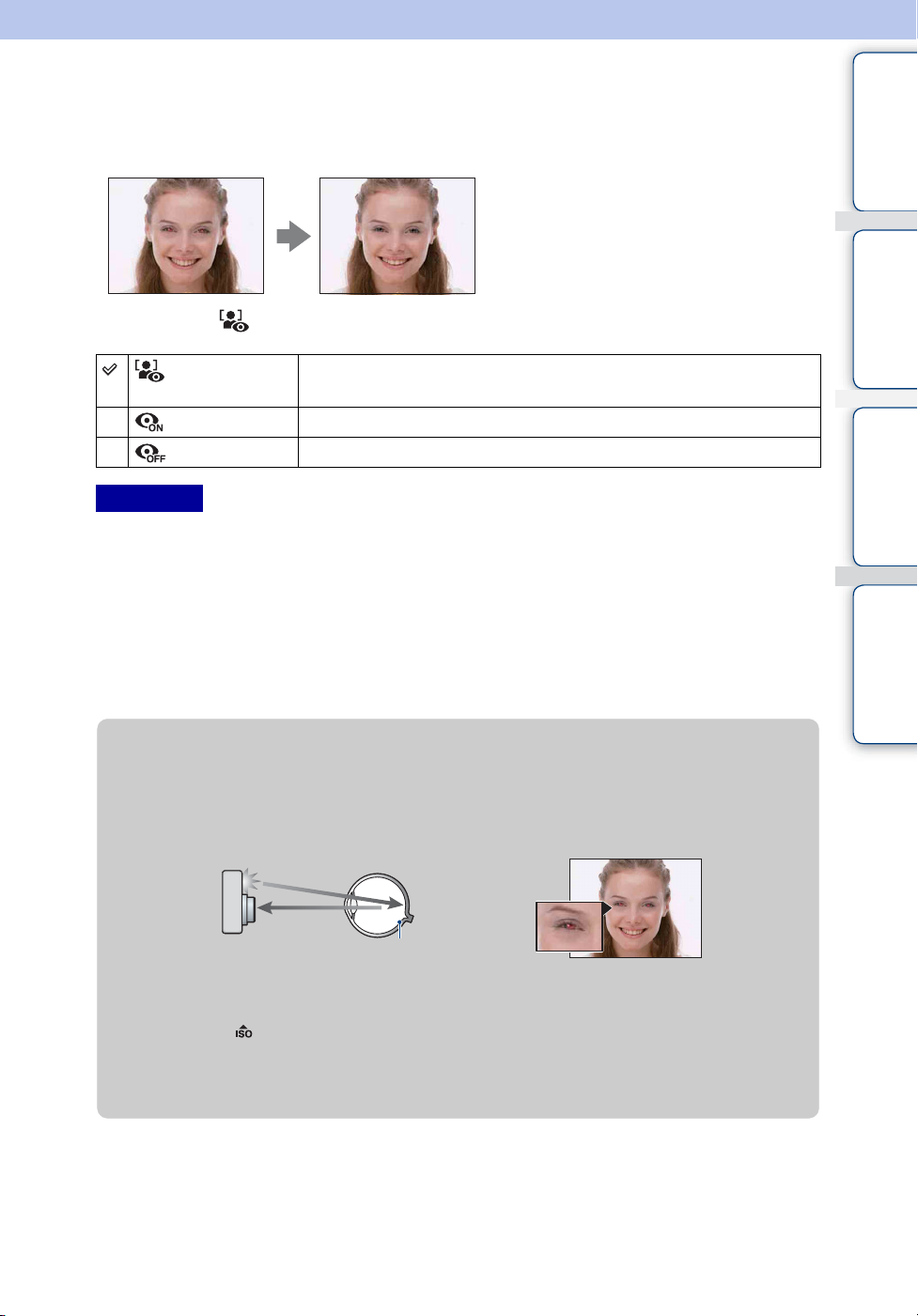The height and width of the screenshot is (1316, 918).
Task: Open the topmost side tab on the right edge
Action: point(885,132)
